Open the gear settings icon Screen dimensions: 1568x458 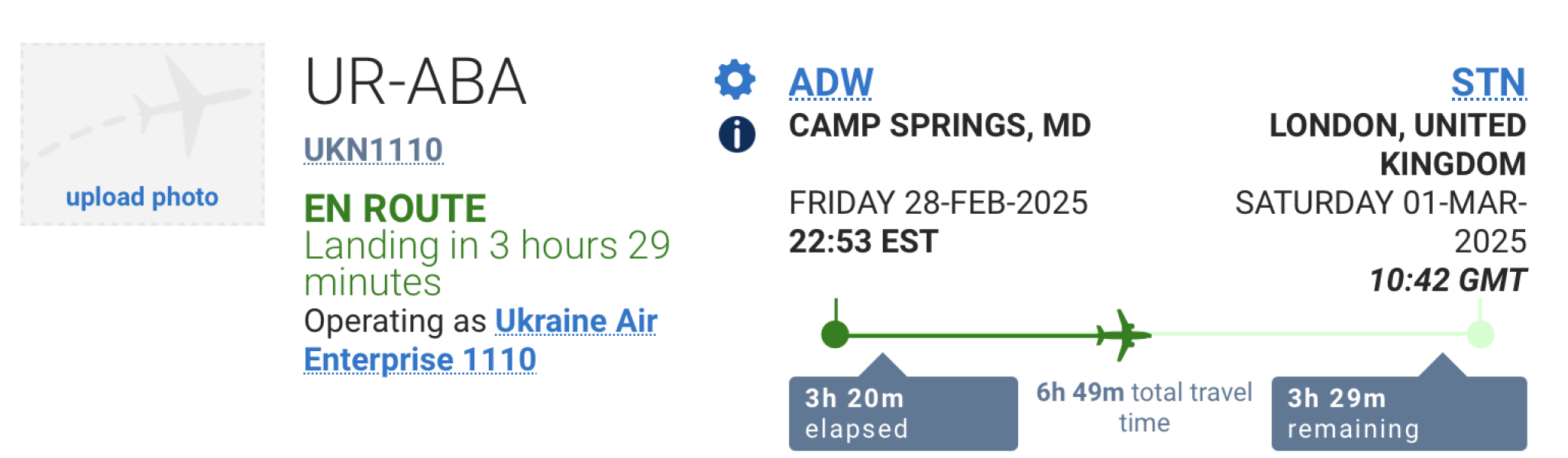point(735,79)
